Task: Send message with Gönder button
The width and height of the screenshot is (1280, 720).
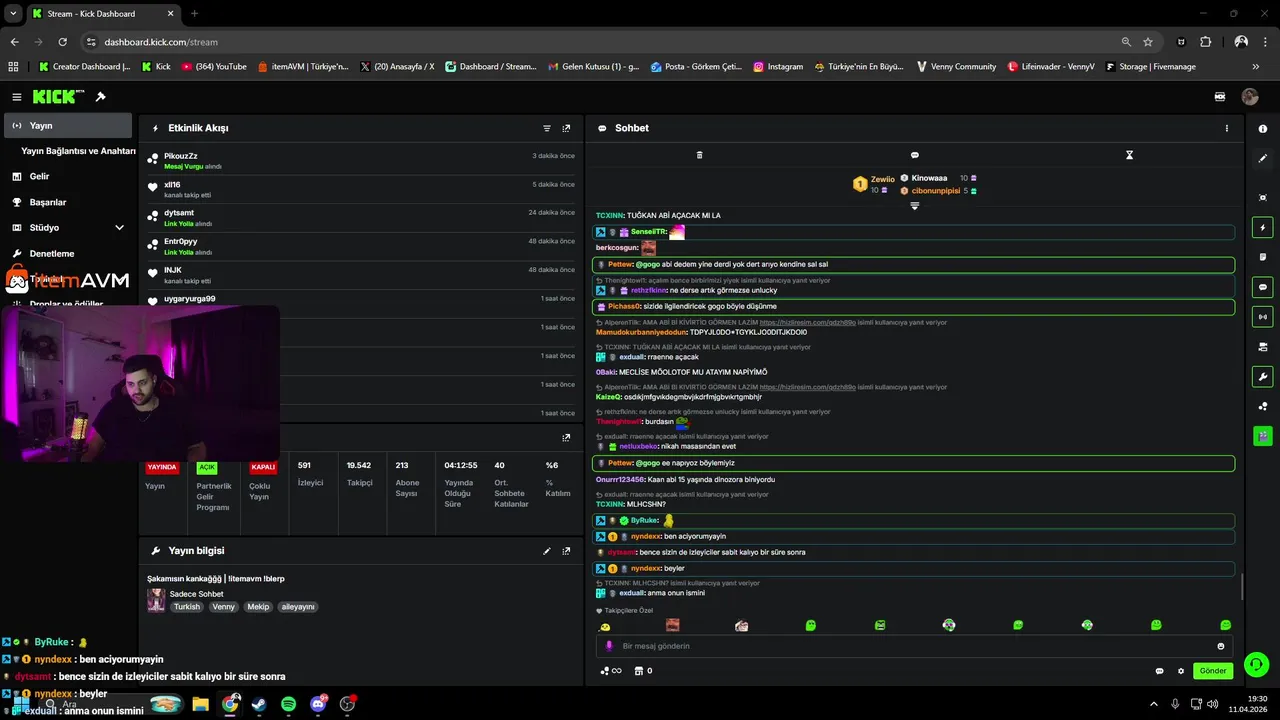Action: (1213, 671)
